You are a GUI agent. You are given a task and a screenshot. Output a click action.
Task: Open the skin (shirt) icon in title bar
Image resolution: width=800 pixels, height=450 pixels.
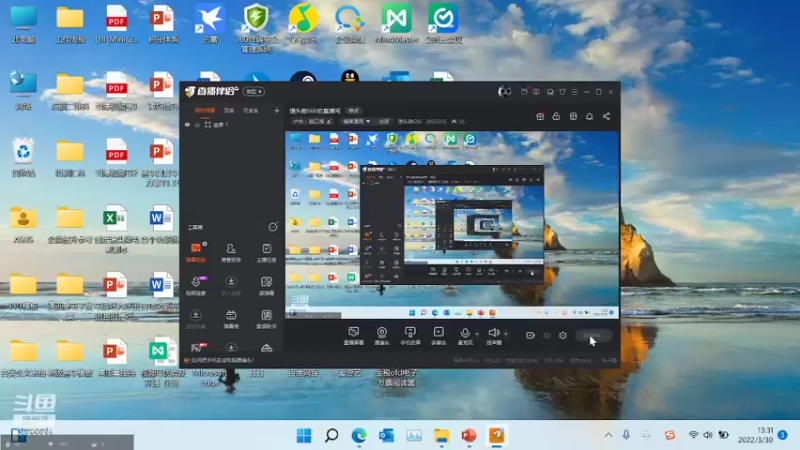[562, 92]
